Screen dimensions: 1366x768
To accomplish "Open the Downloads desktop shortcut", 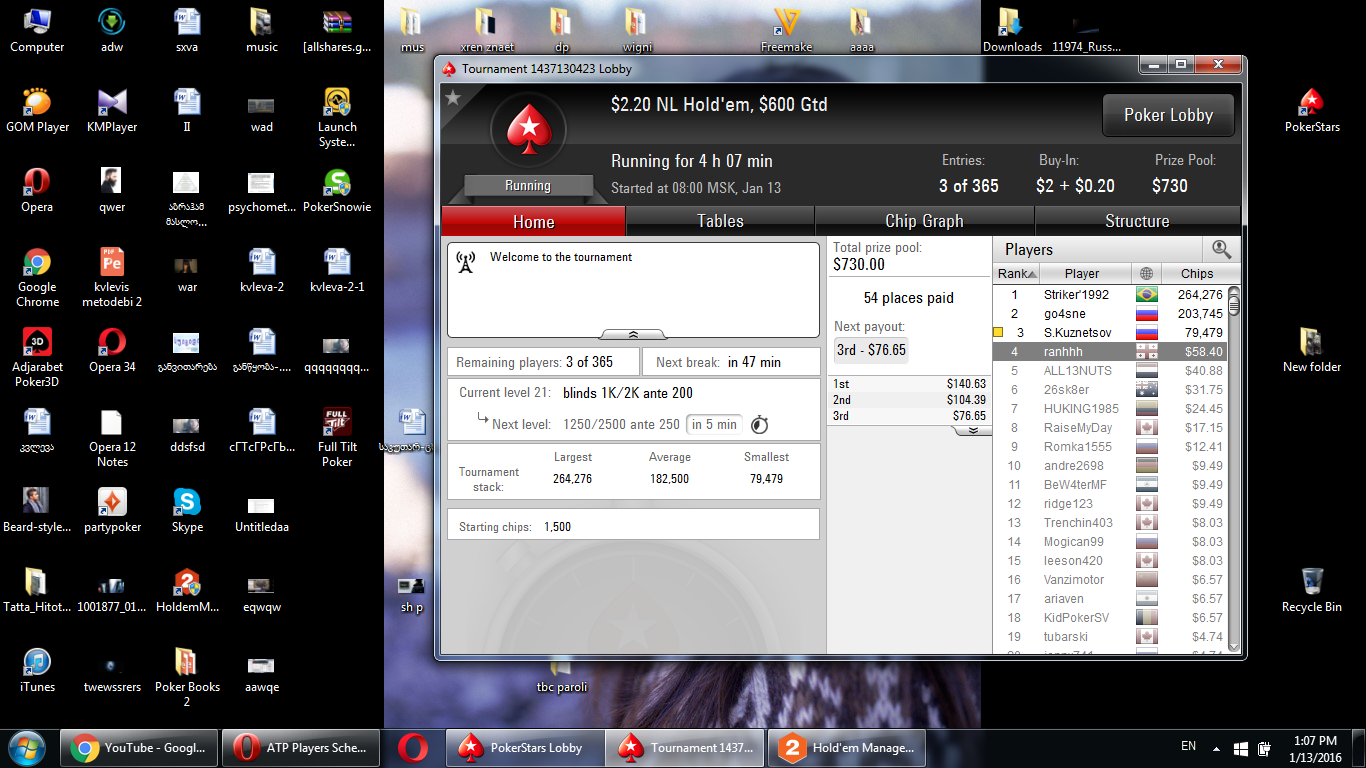I will click(x=1012, y=31).
